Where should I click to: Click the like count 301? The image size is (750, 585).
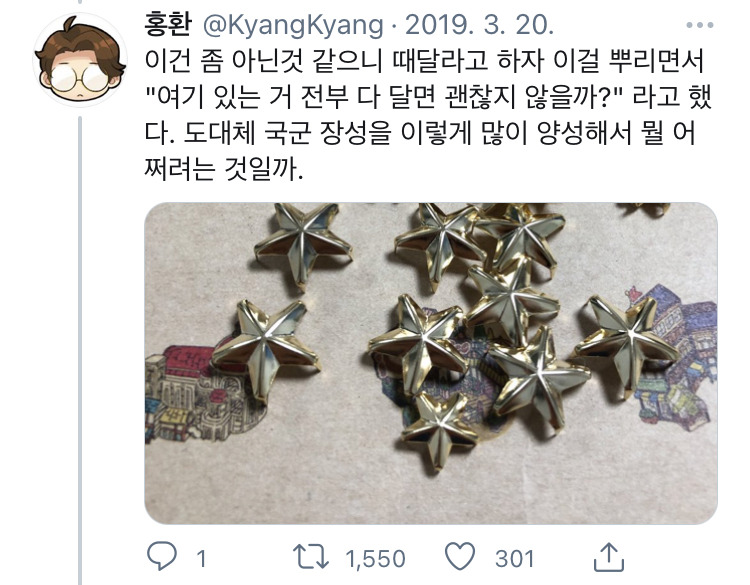[514, 558]
